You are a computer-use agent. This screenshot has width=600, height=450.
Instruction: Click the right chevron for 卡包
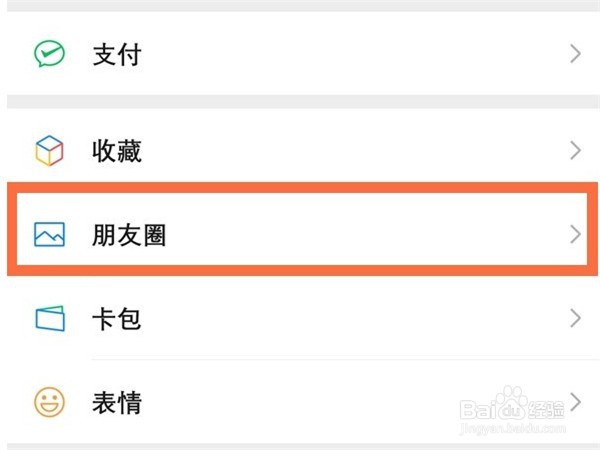(x=575, y=319)
